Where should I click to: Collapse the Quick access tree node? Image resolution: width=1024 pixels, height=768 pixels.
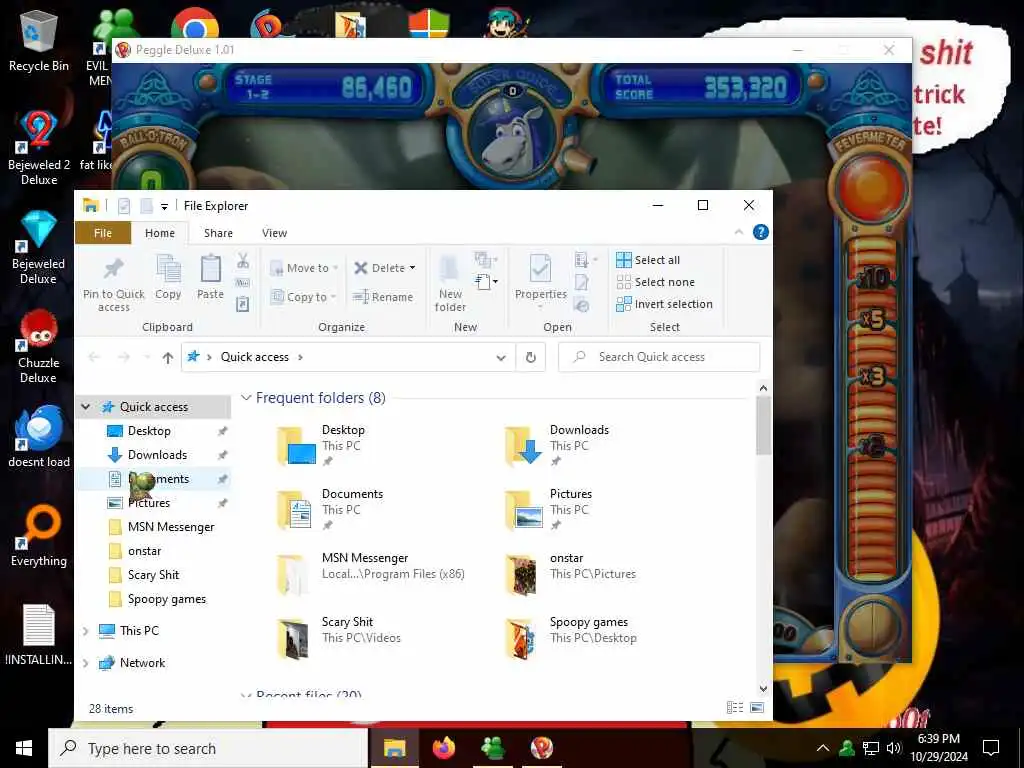tap(86, 407)
